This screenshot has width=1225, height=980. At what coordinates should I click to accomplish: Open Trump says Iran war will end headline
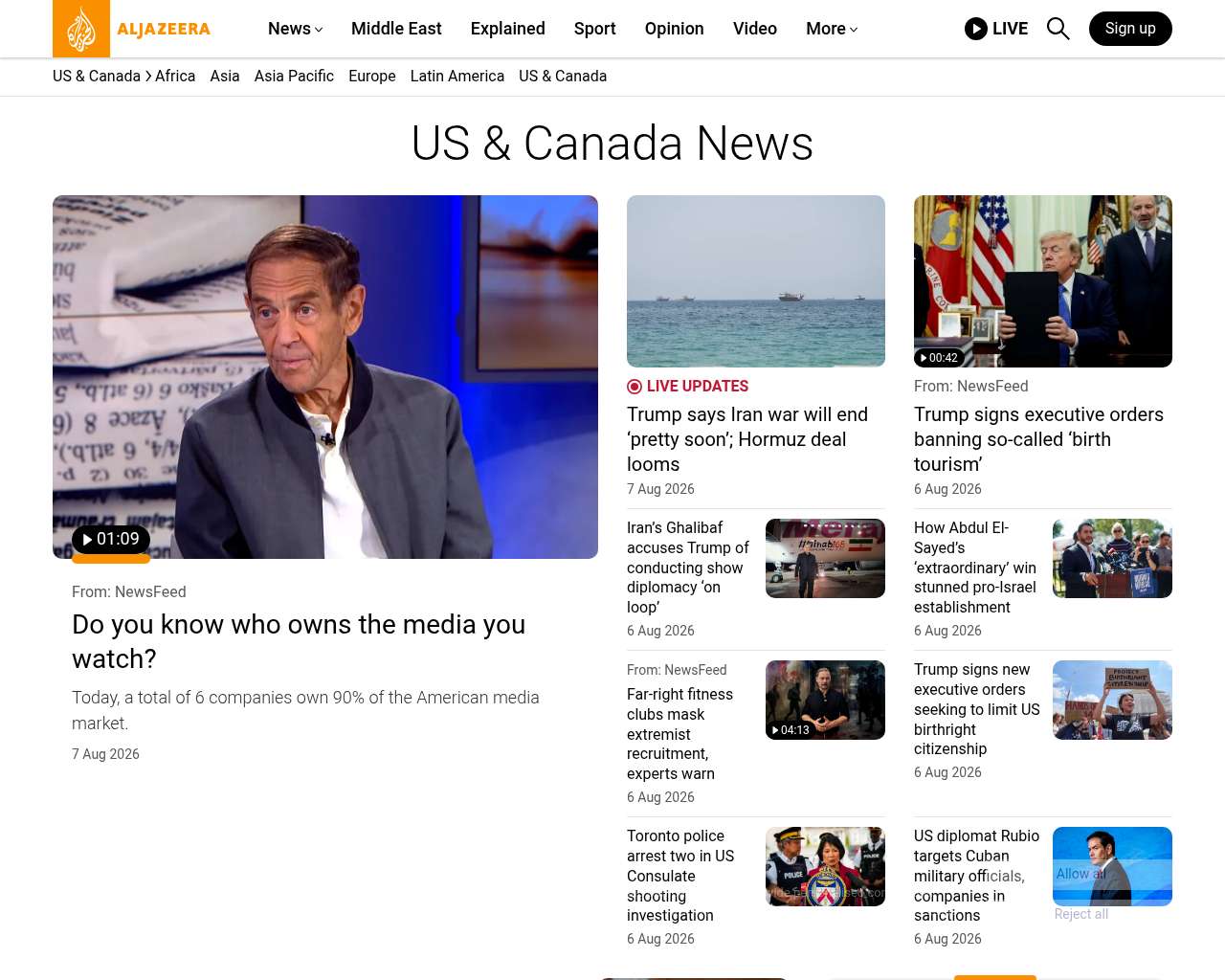tap(747, 439)
